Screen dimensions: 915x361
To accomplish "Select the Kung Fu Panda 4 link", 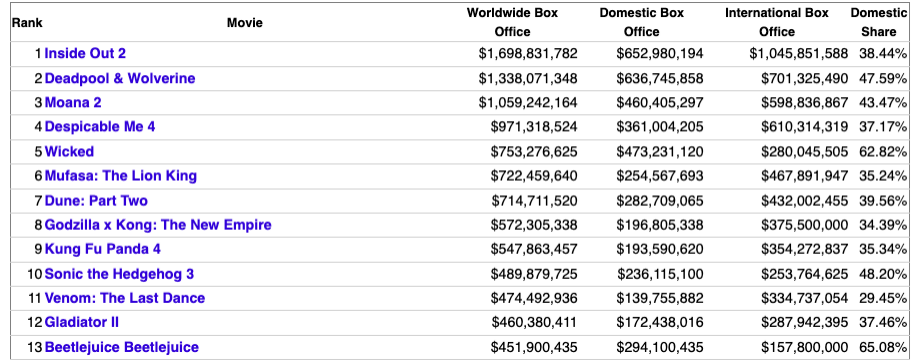I will click(103, 250).
